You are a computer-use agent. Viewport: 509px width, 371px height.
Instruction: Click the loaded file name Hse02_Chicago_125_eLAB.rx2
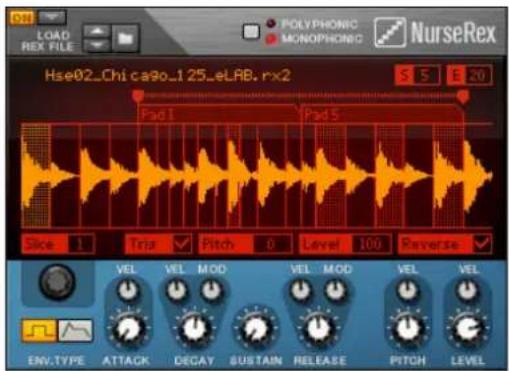[168, 76]
